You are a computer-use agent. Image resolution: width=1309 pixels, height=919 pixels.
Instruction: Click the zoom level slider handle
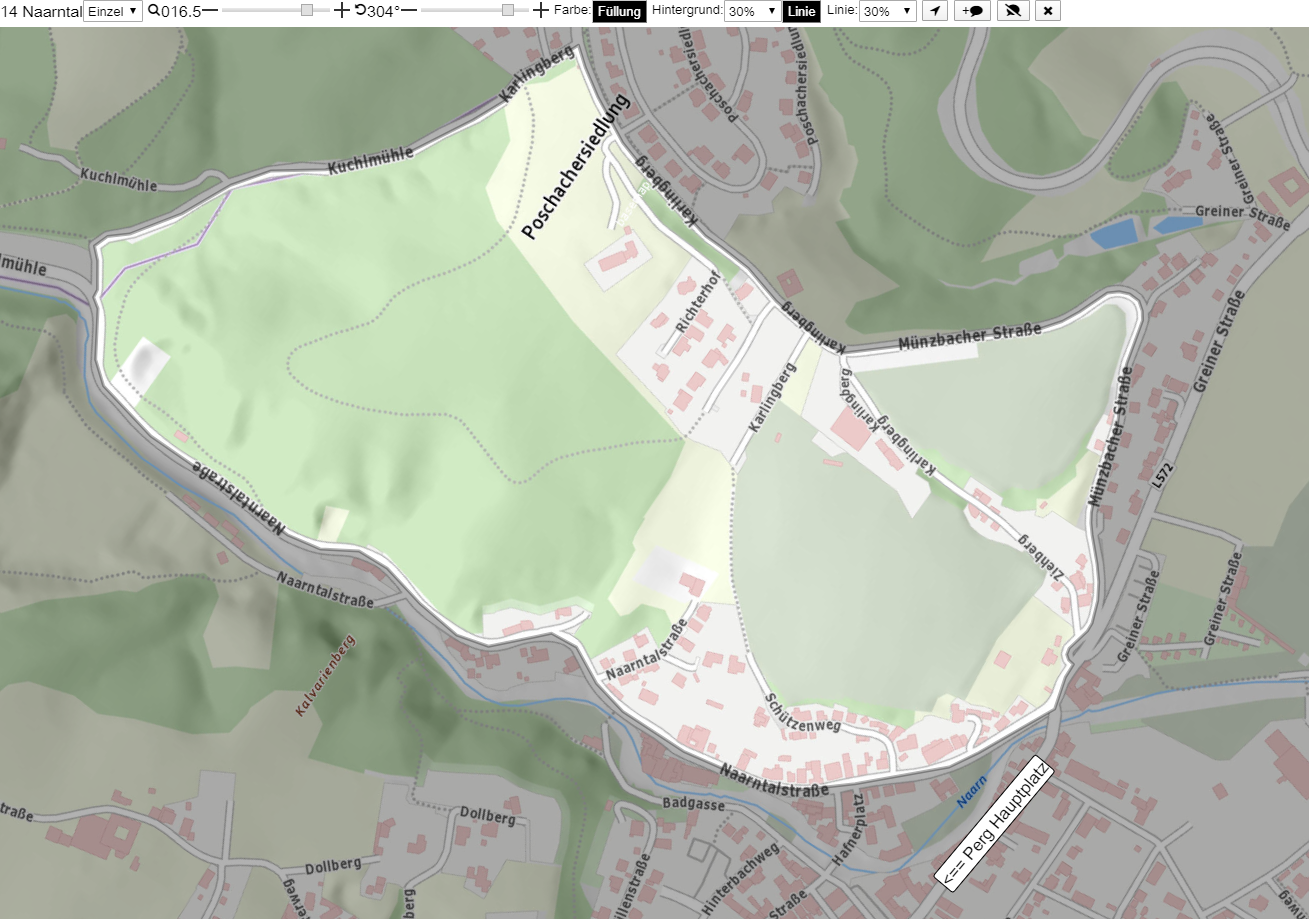tap(307, 10)
